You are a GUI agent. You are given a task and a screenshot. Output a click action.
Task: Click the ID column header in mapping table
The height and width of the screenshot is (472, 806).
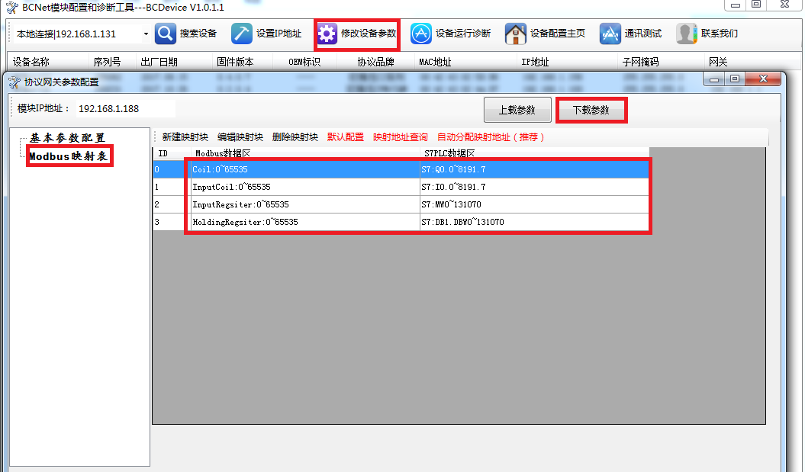pos(172,153)
